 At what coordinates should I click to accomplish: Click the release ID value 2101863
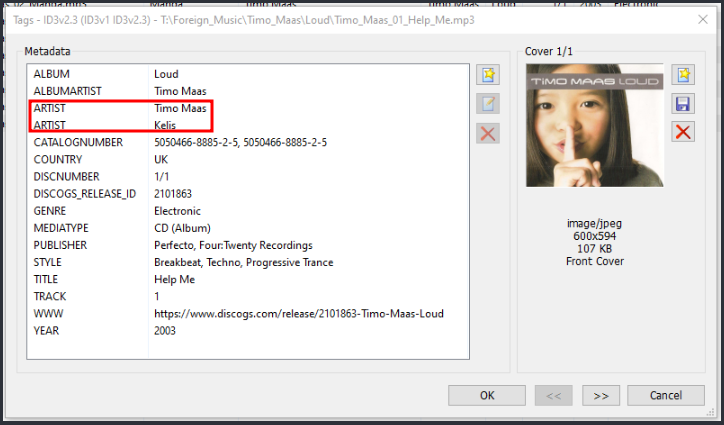[173, 194]
